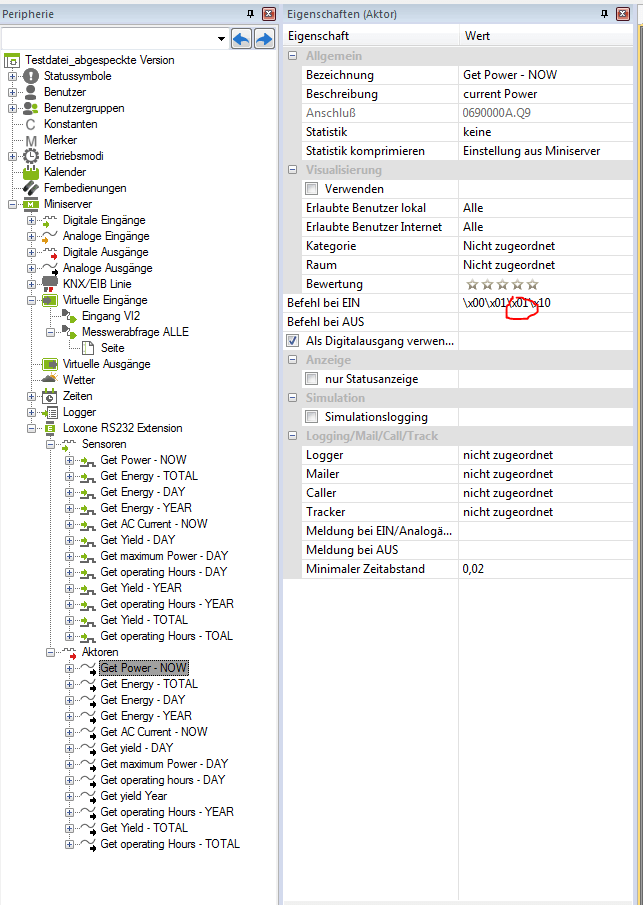
Task: Collapse the Allgemein properties section
Action: tap(293, 56)
